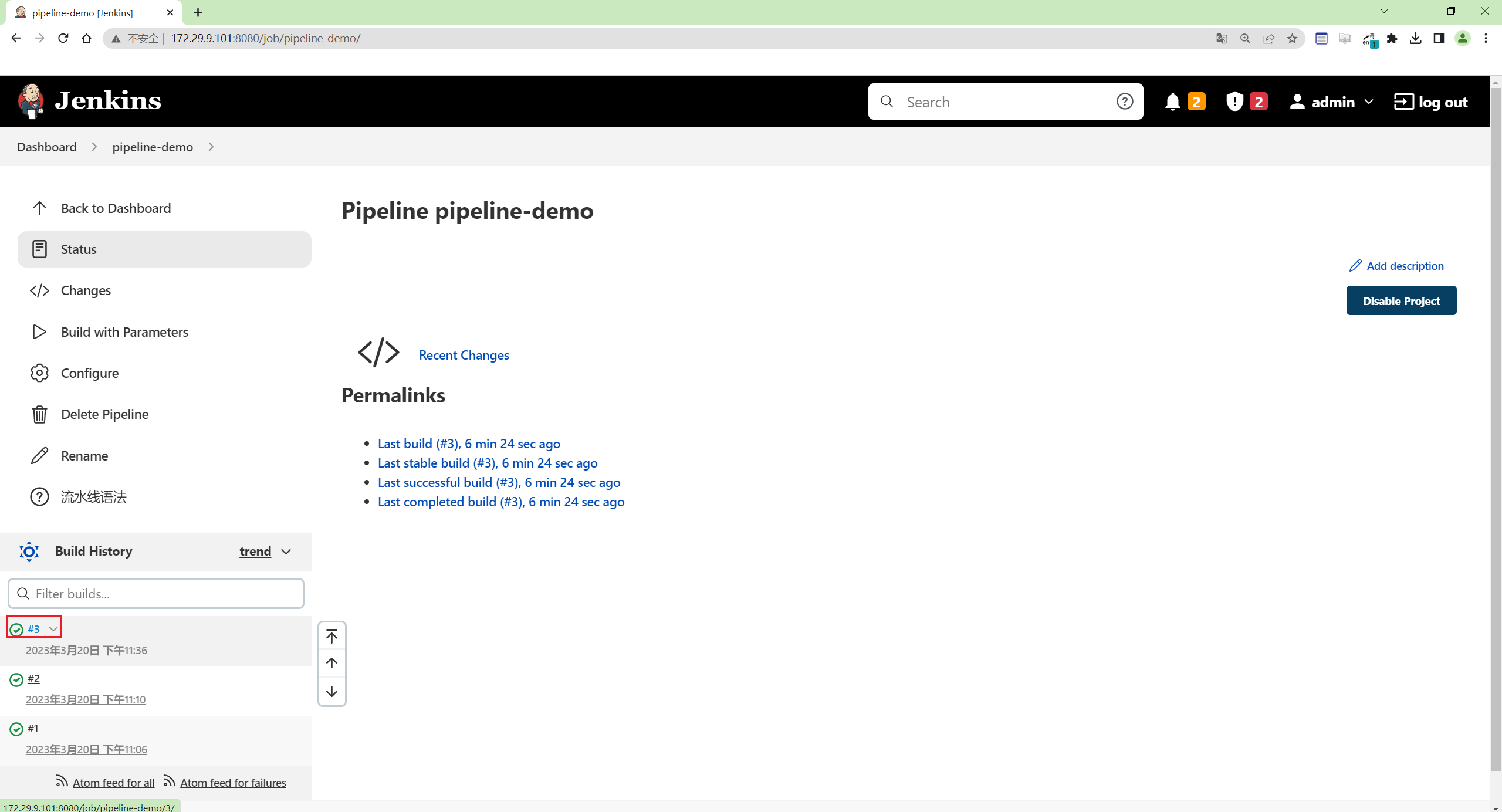This screenshot has height=812, width=1502.
Task: Select Rename in the sidebar
Action: tap(164, 456)
